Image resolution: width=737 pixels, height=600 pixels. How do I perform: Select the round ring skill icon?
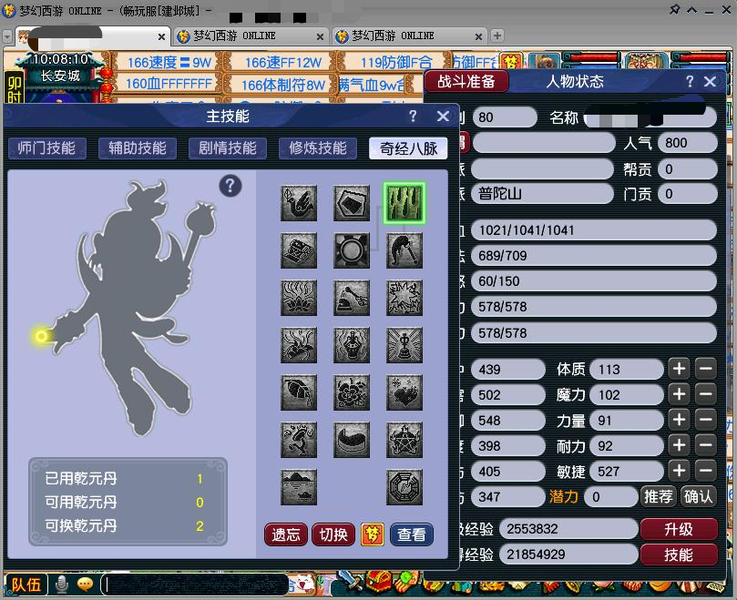click(x=352, y=250)
